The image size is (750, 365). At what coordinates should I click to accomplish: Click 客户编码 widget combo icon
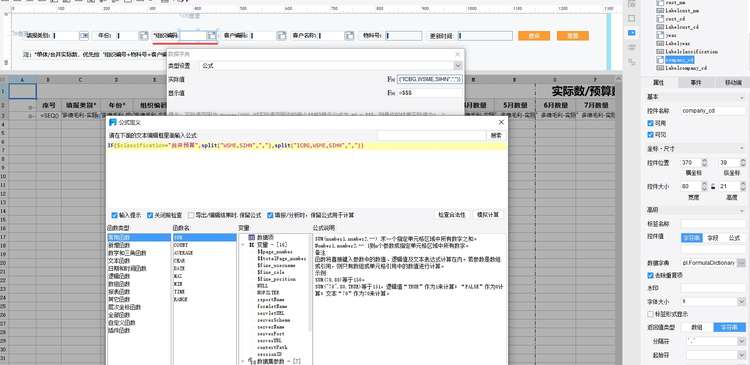[x=282, y=36]
